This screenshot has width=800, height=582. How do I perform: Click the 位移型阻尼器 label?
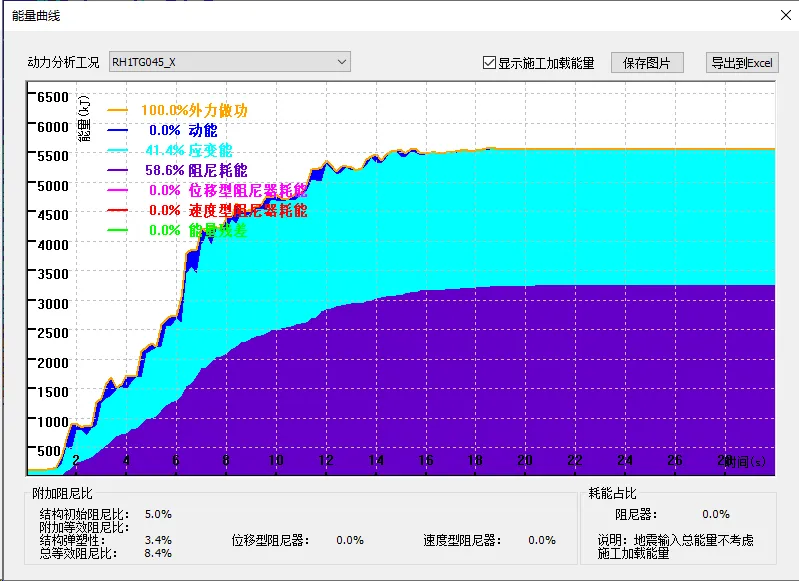270,540
